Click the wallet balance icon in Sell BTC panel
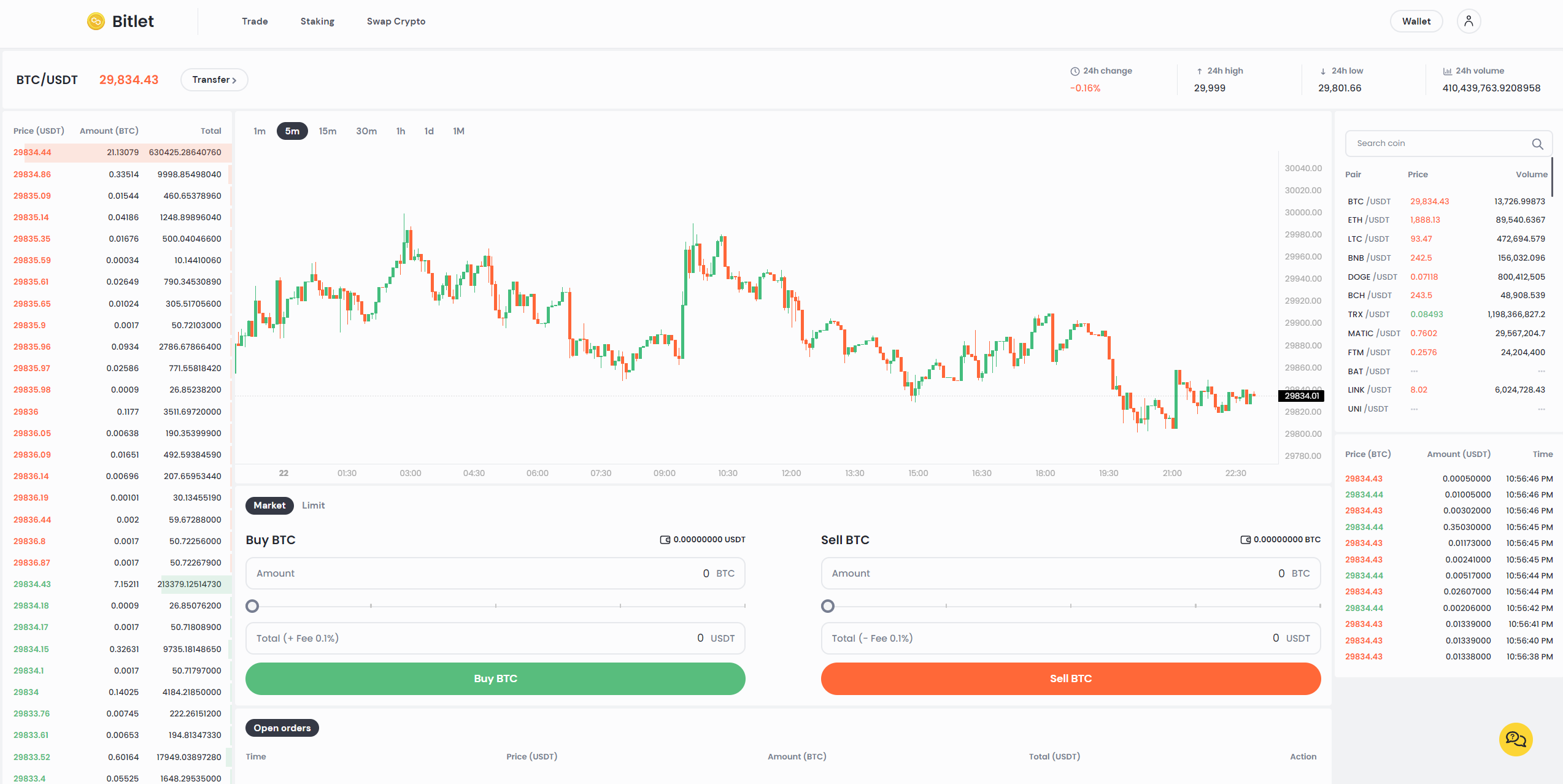The height and width of the screenshot is (784, 1563). pos(1246,539)
